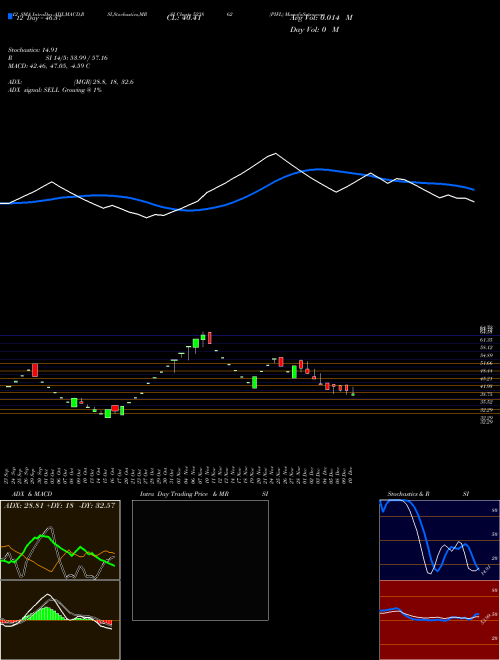Viewport: 500px width, 660px height.
Task: Open the blue Stochastics chart panel
Action: [x=439, y=540]
